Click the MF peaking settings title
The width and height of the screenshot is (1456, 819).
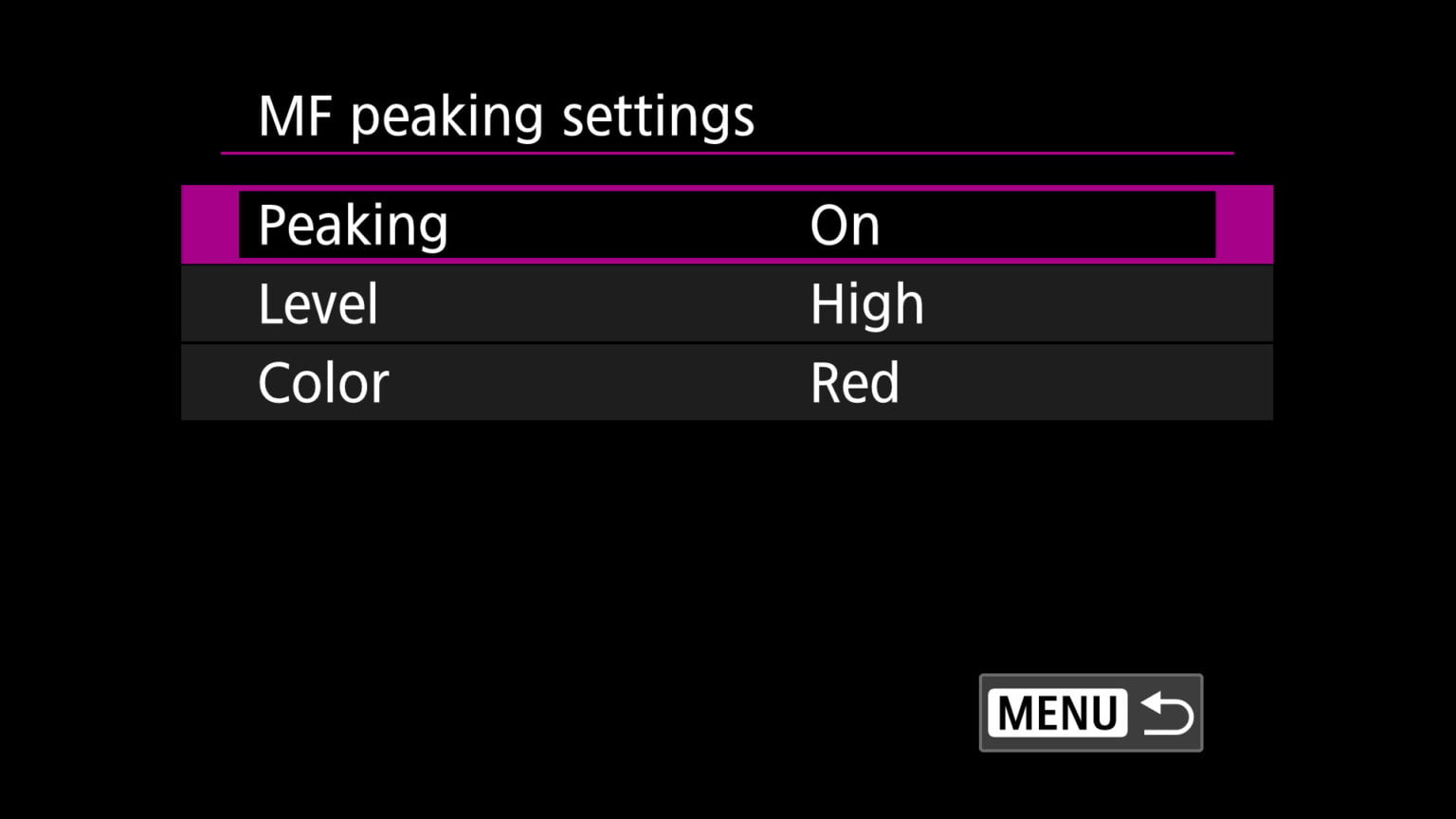[507, 116]
